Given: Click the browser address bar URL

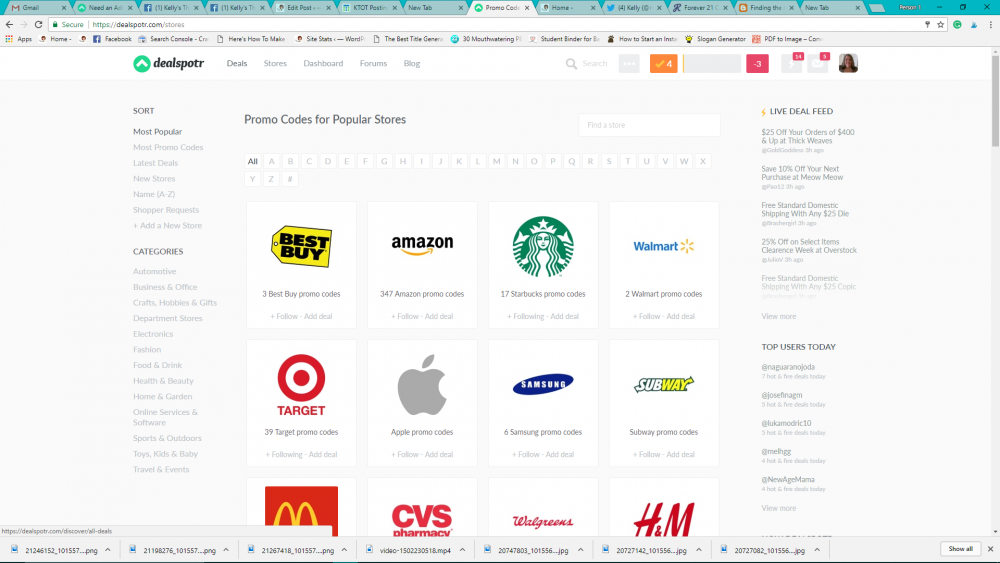Looking at the screenshot, I should click(x=138, y=24).
